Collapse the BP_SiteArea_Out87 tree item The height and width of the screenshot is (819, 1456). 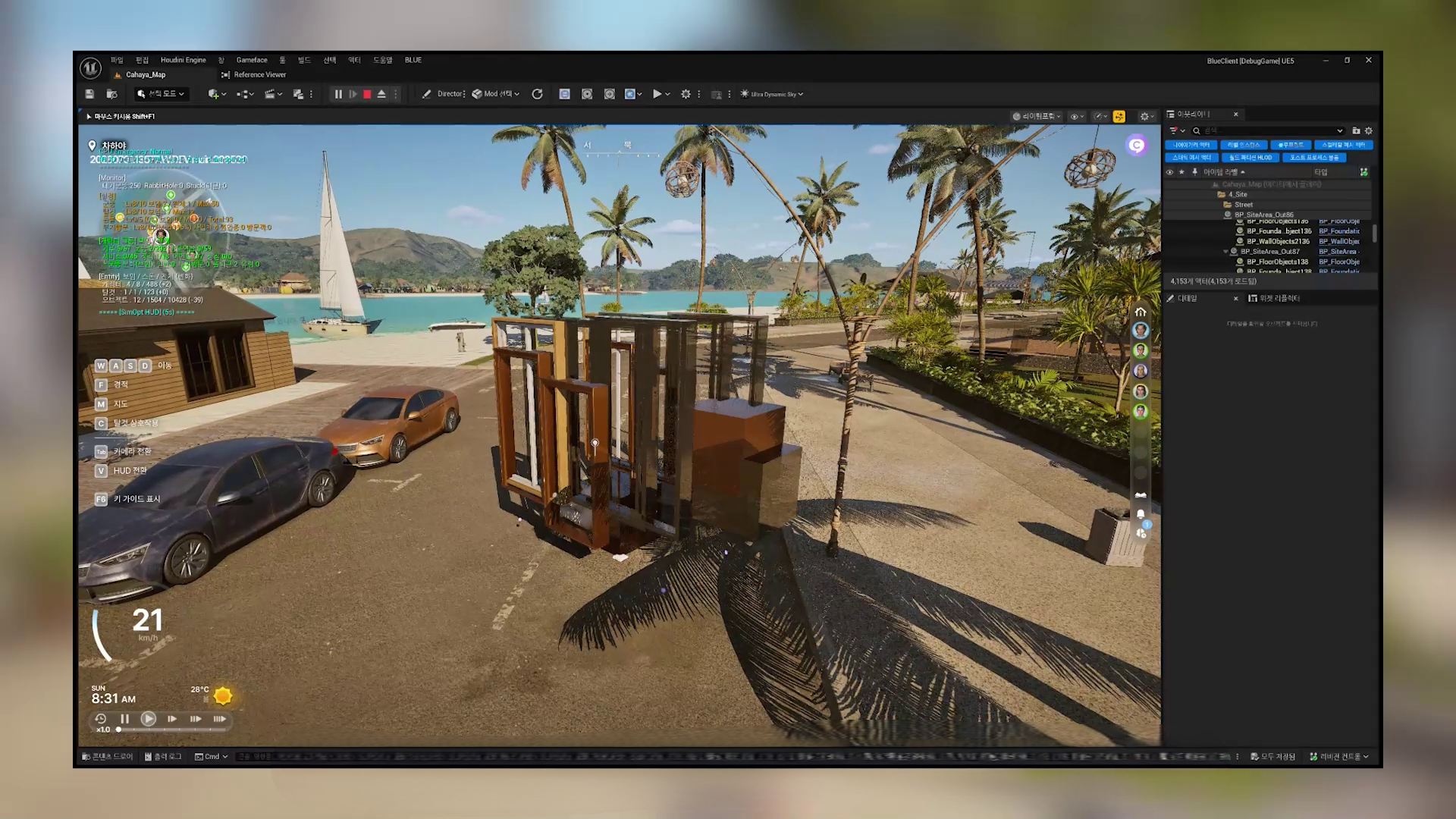1225,251
